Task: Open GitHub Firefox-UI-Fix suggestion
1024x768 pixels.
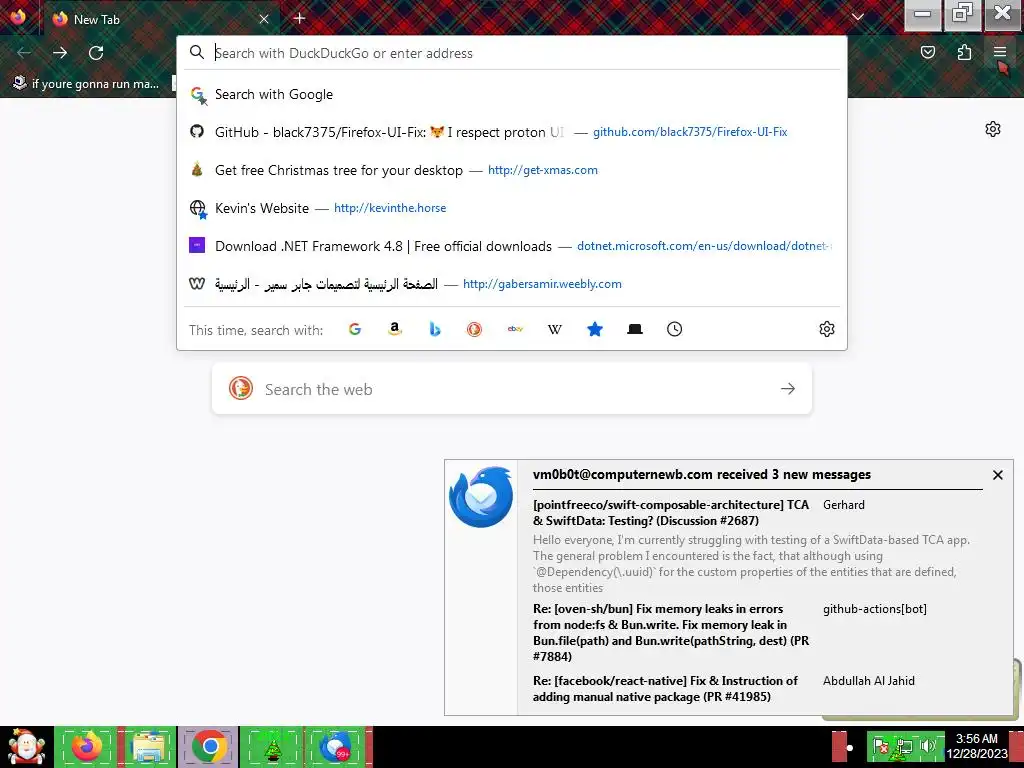Action: 512,132
